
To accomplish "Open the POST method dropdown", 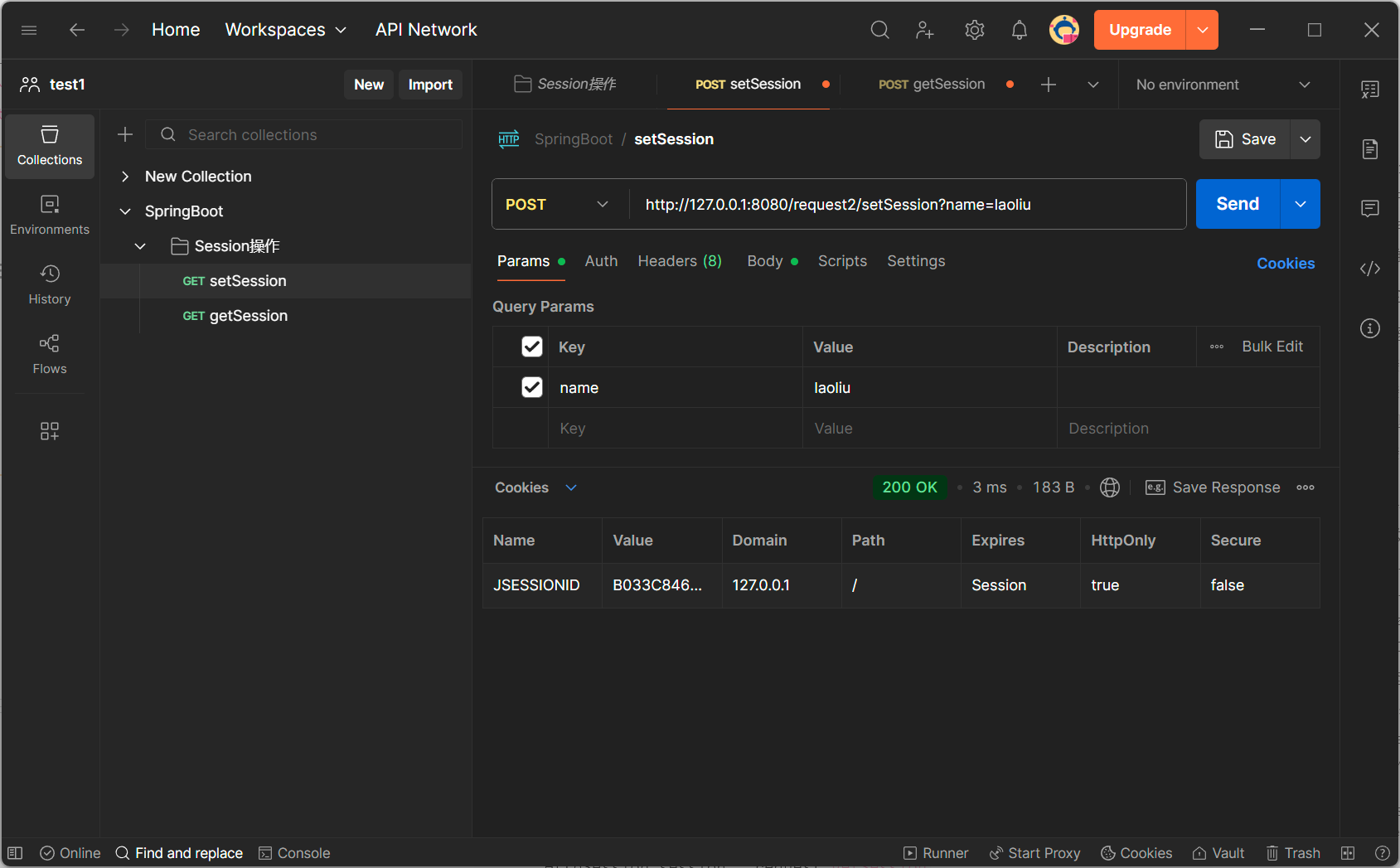I will click(x=557, y=204).
